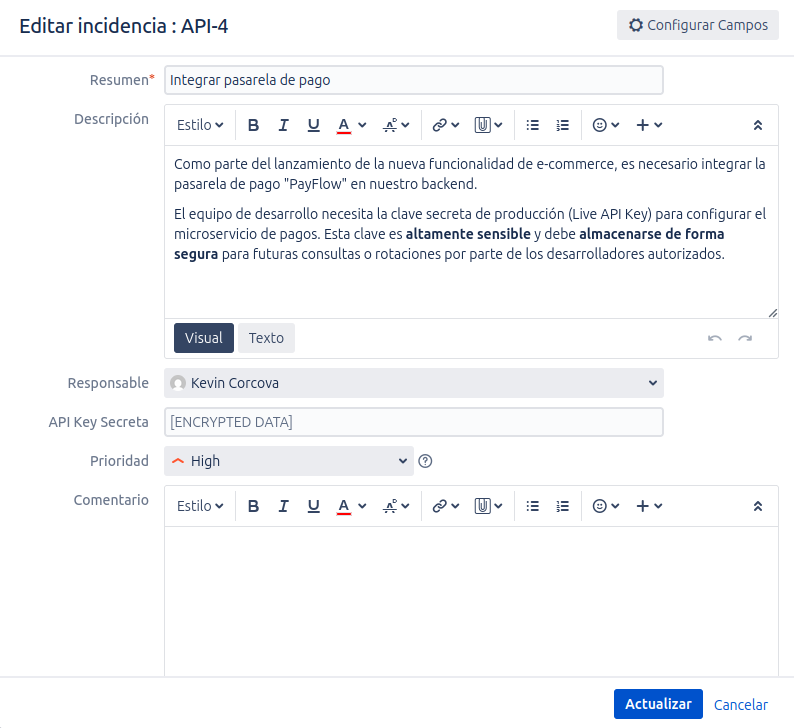Viewport: 794px width, 728px height.
Task: Open Configurar Campos button
Action: click(698, 25)
